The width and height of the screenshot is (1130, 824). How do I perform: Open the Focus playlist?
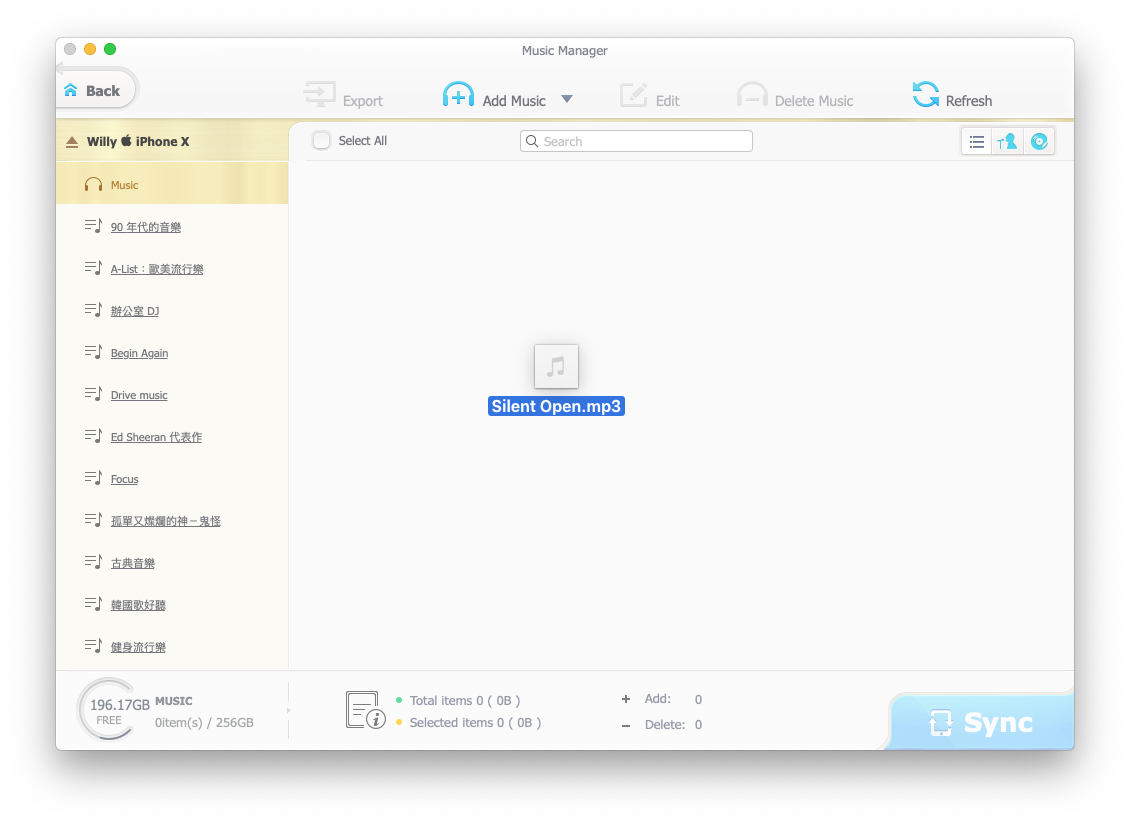tap(125, 479)
